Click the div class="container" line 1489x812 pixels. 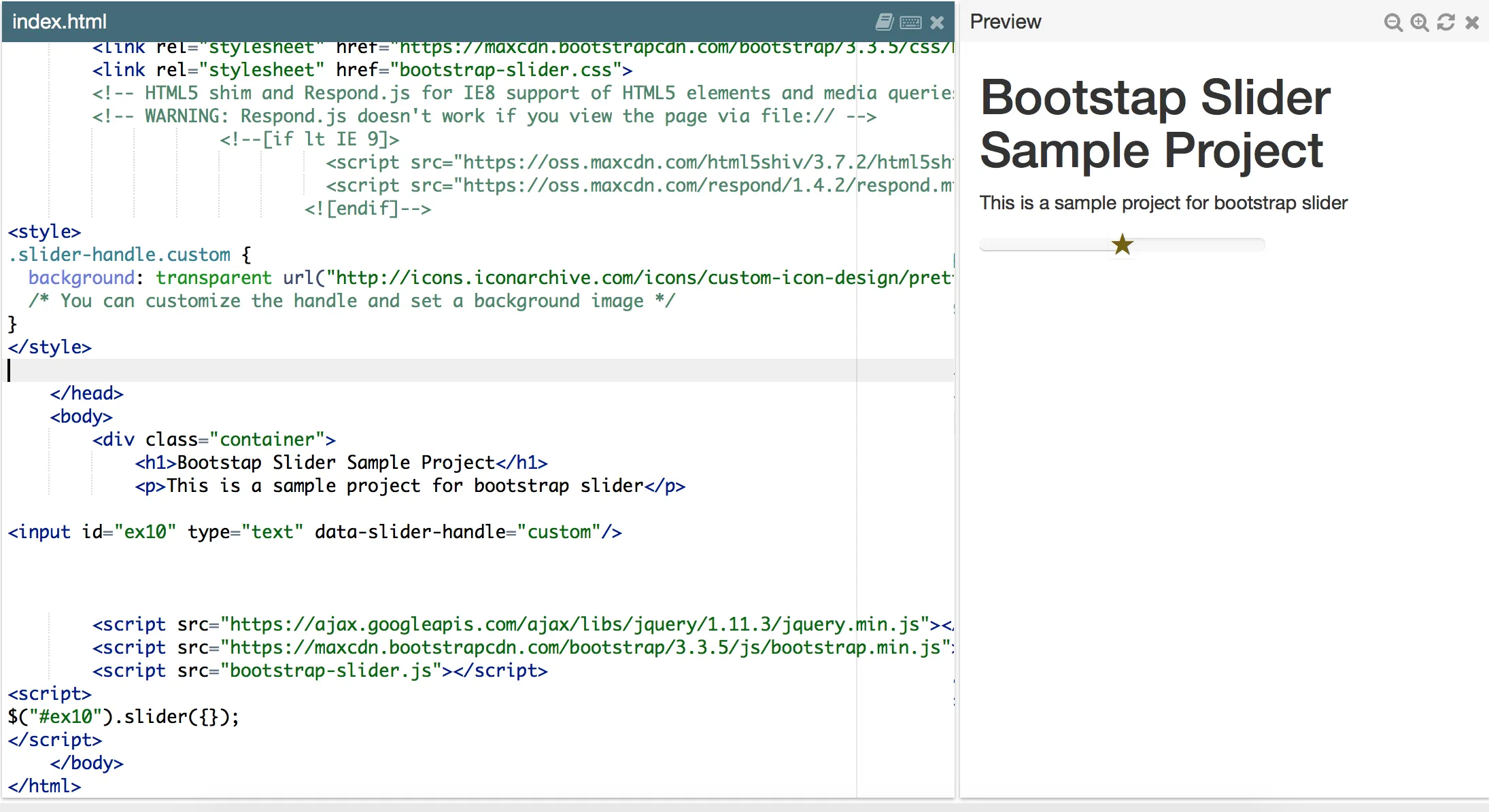pos(214,440)
